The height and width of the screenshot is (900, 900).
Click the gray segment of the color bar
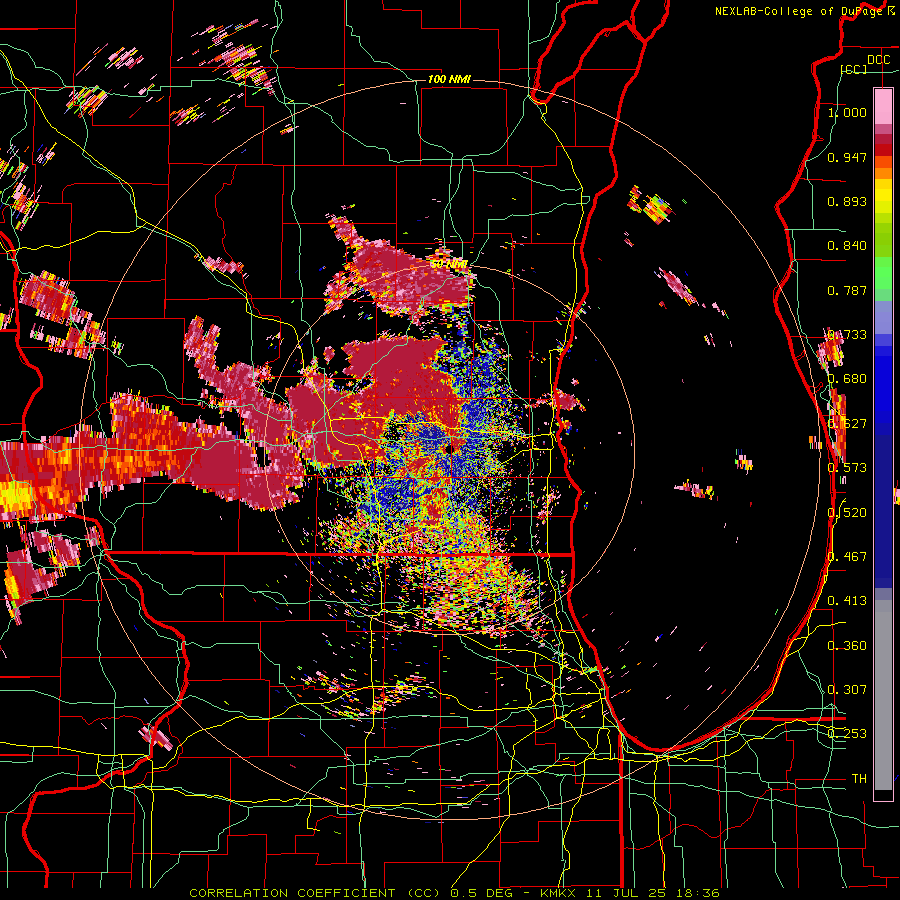coord(883,695)
